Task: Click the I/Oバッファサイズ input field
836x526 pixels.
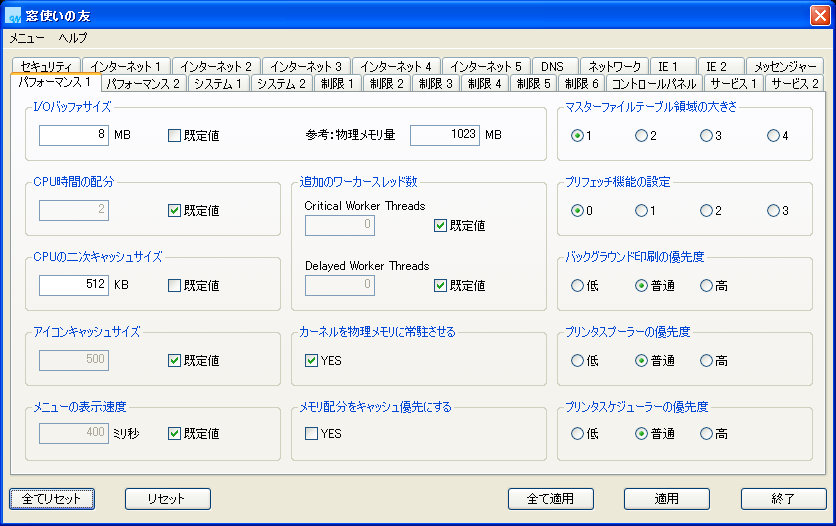Action: (74, 135)
